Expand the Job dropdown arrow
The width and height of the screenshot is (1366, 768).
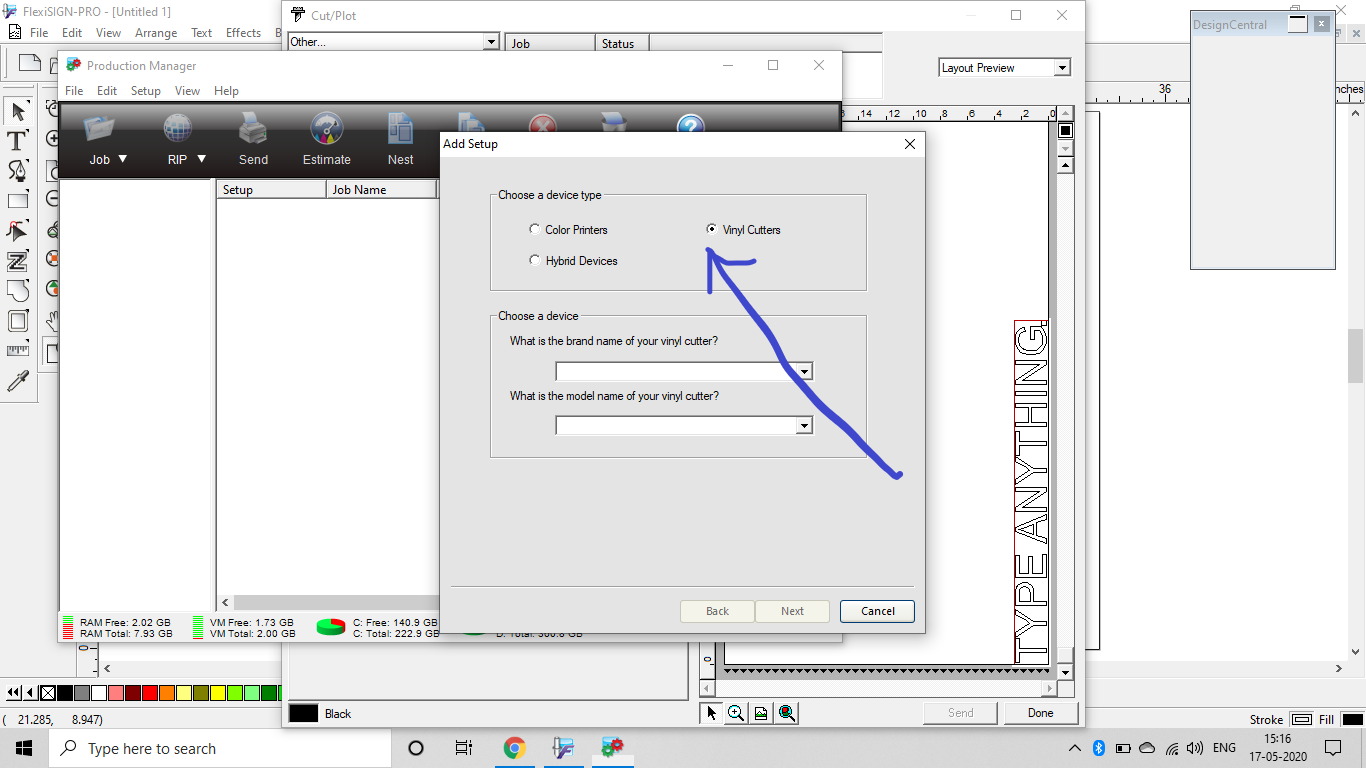123,159
